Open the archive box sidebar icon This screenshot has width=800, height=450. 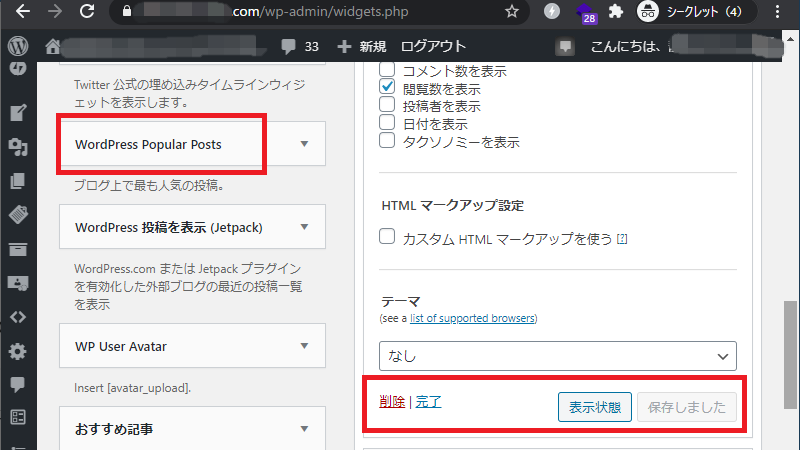click(18, 249)
